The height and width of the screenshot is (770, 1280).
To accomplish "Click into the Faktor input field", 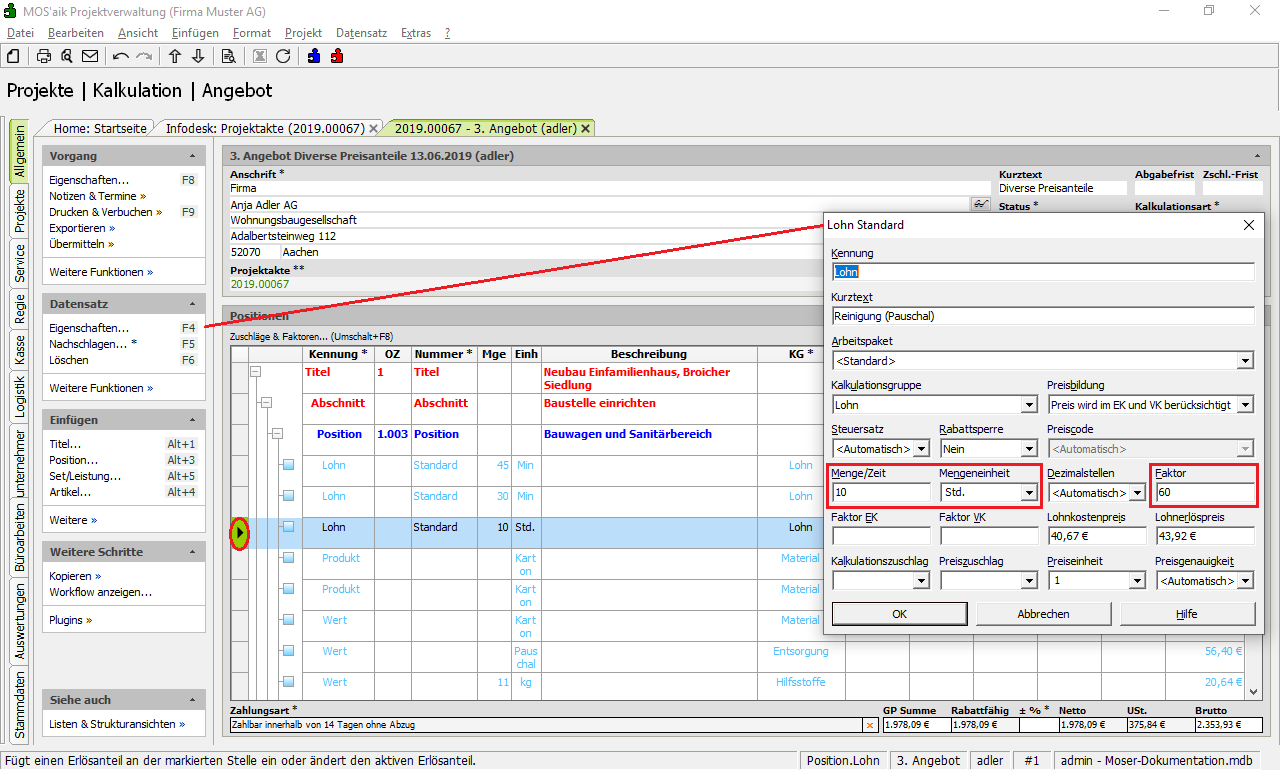I will click(1204, 492).
